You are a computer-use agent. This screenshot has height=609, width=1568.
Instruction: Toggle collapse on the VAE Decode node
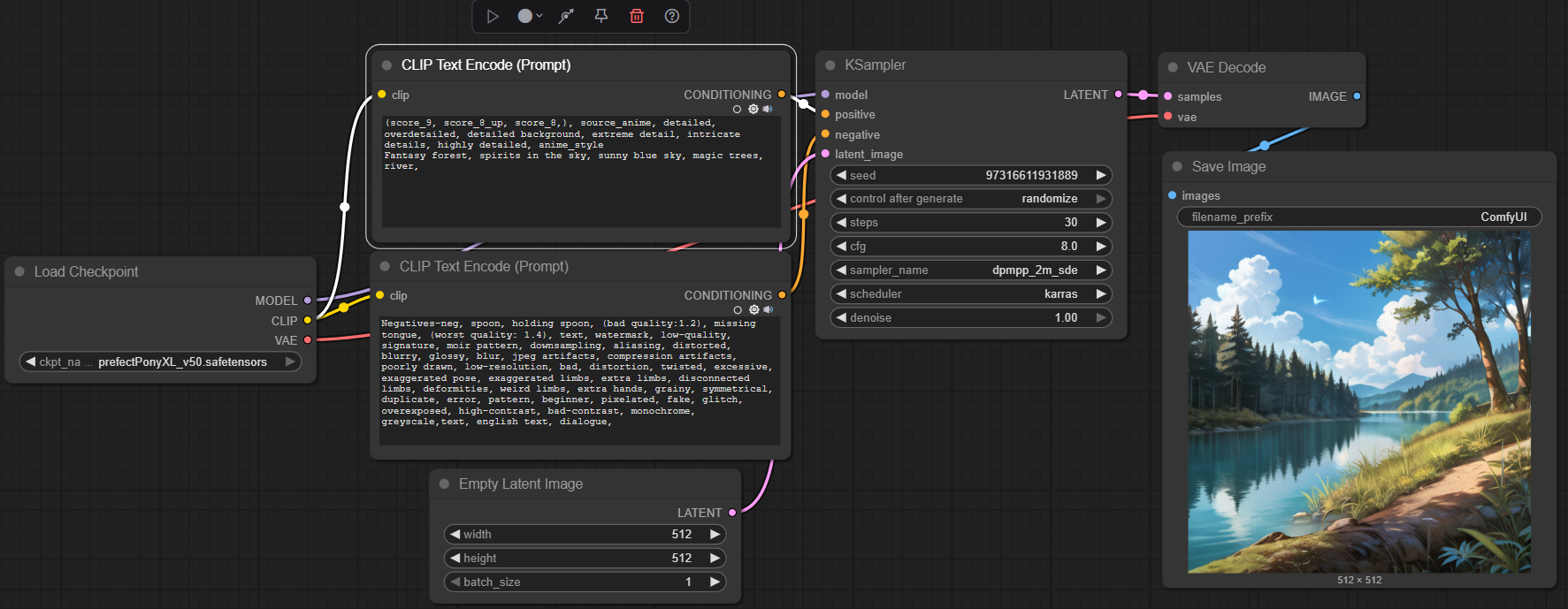[1173, 68]
